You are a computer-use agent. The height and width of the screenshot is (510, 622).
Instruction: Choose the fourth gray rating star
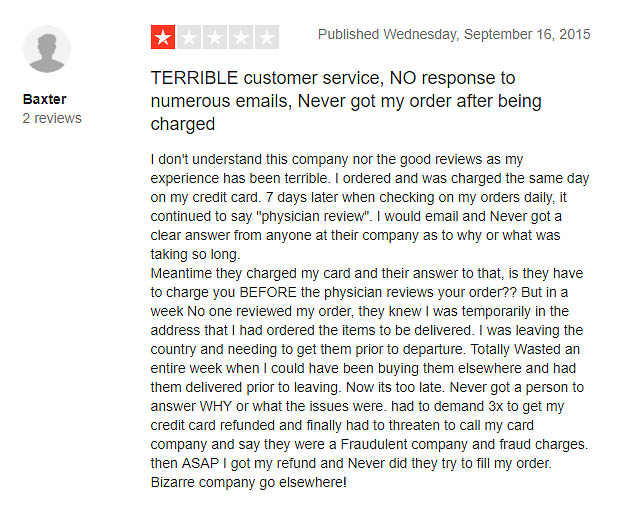[x=241, y=37]
